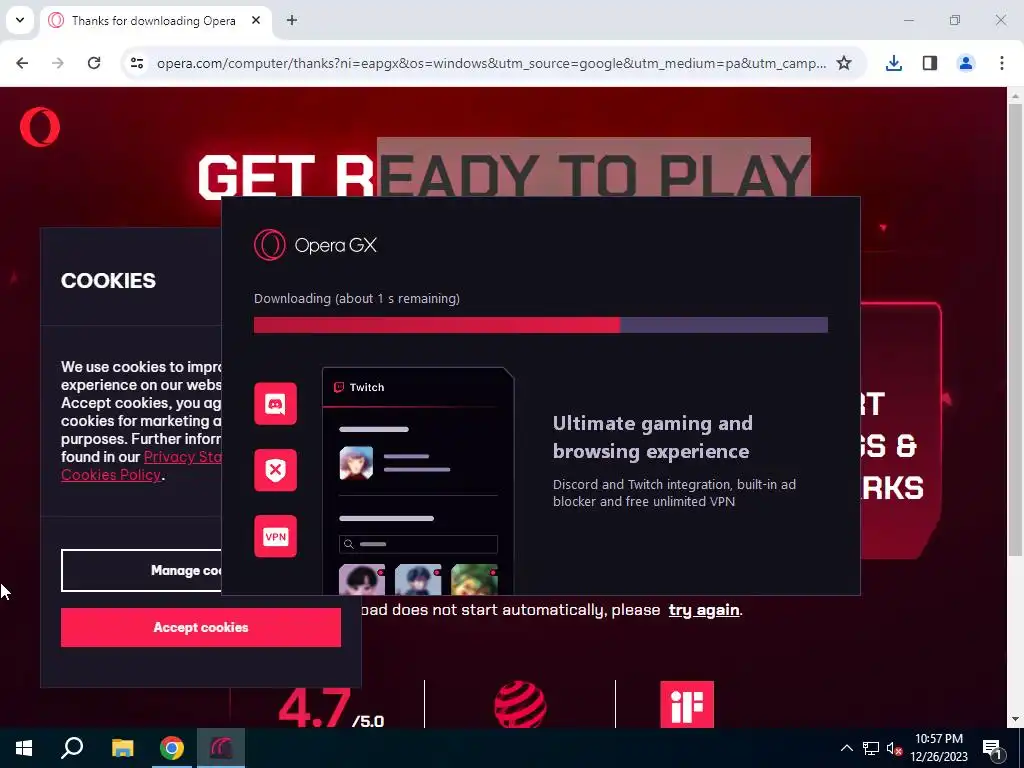Accept cookies on the Opera page
The image size is (1024, 768).
tap(200, 628)
